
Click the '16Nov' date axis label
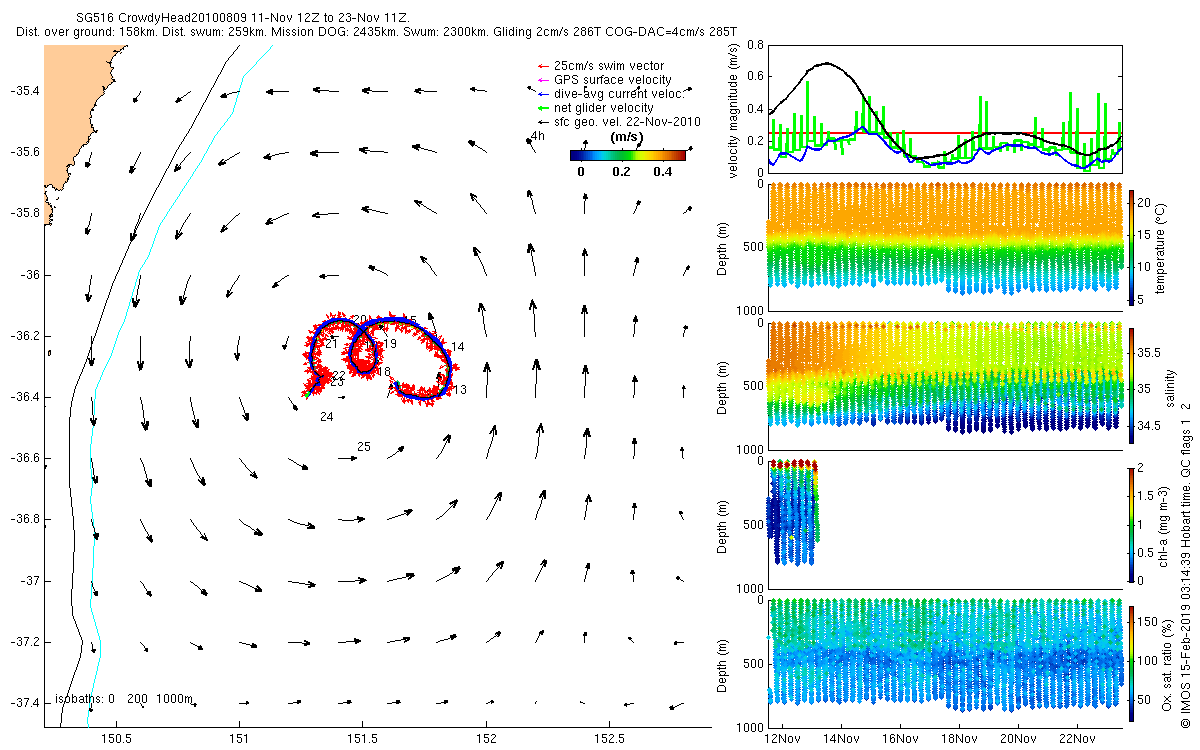point(900,739)
